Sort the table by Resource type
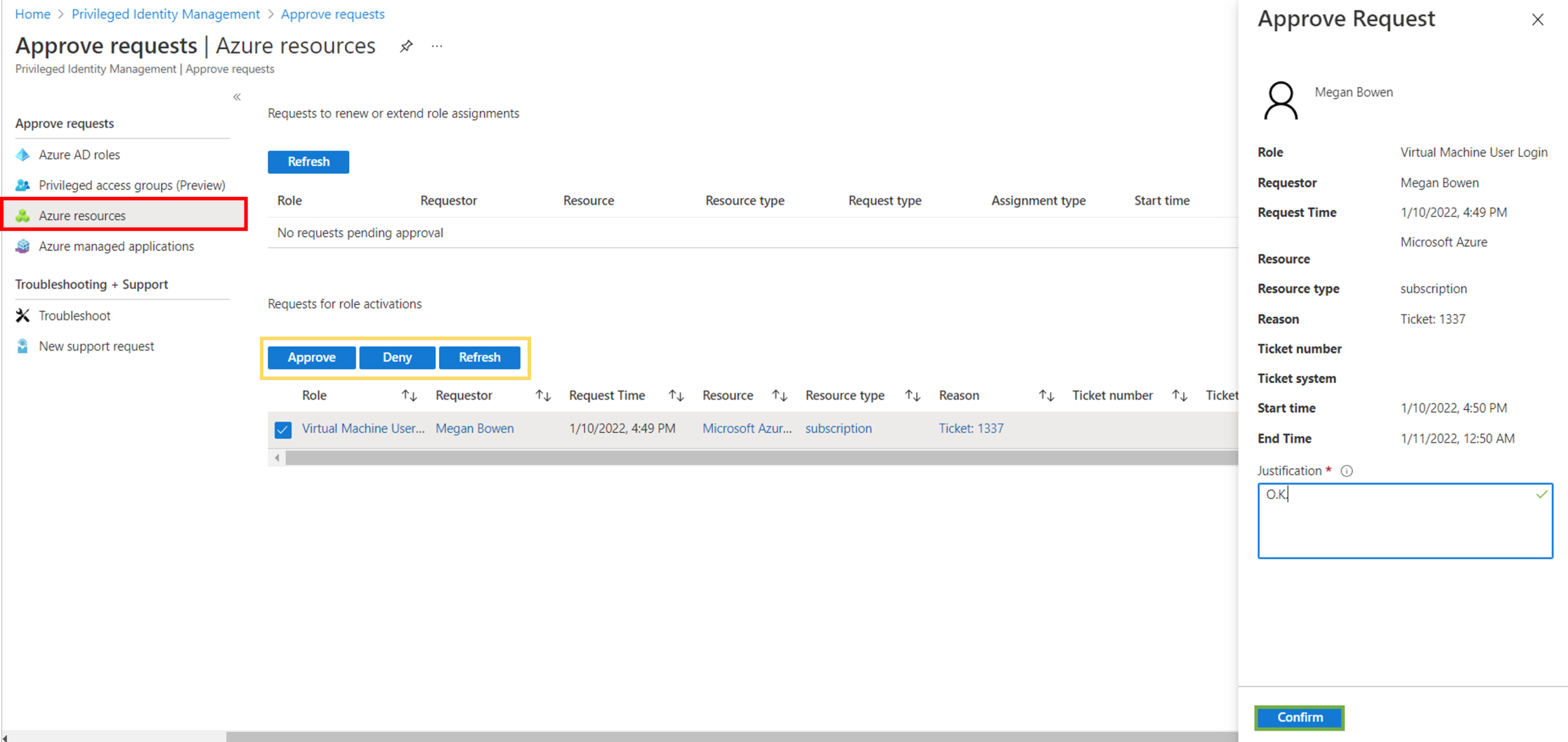 pyautogui.click(x=912, y=396)
